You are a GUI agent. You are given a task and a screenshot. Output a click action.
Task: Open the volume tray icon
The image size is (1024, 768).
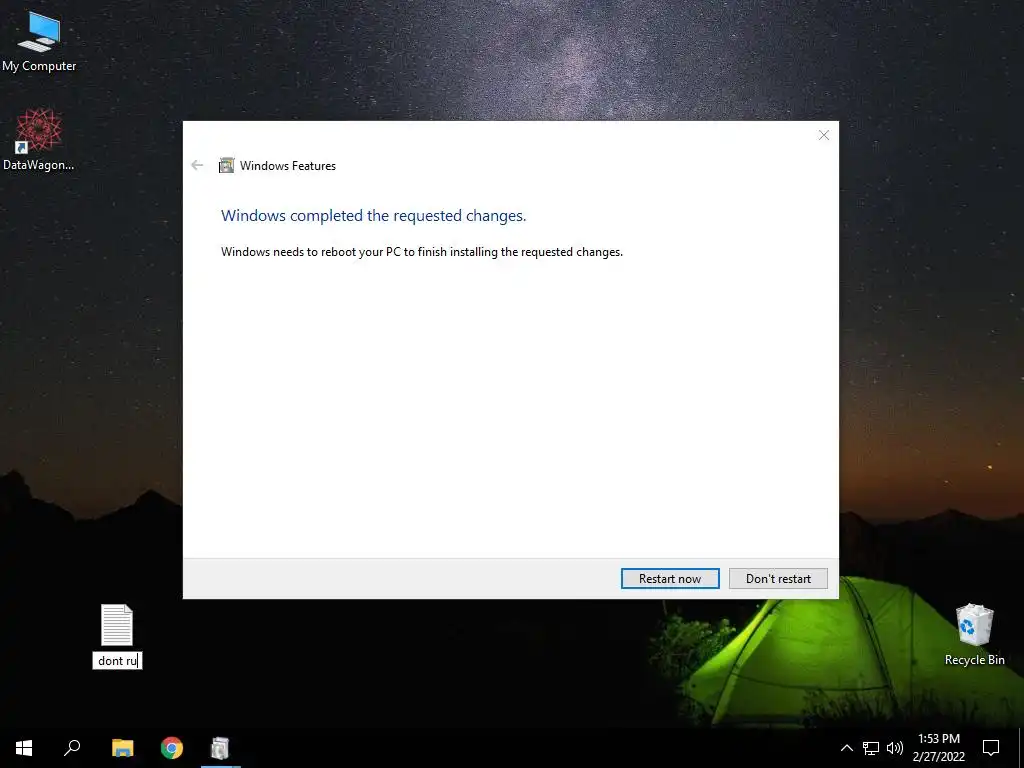coord(895,748)
